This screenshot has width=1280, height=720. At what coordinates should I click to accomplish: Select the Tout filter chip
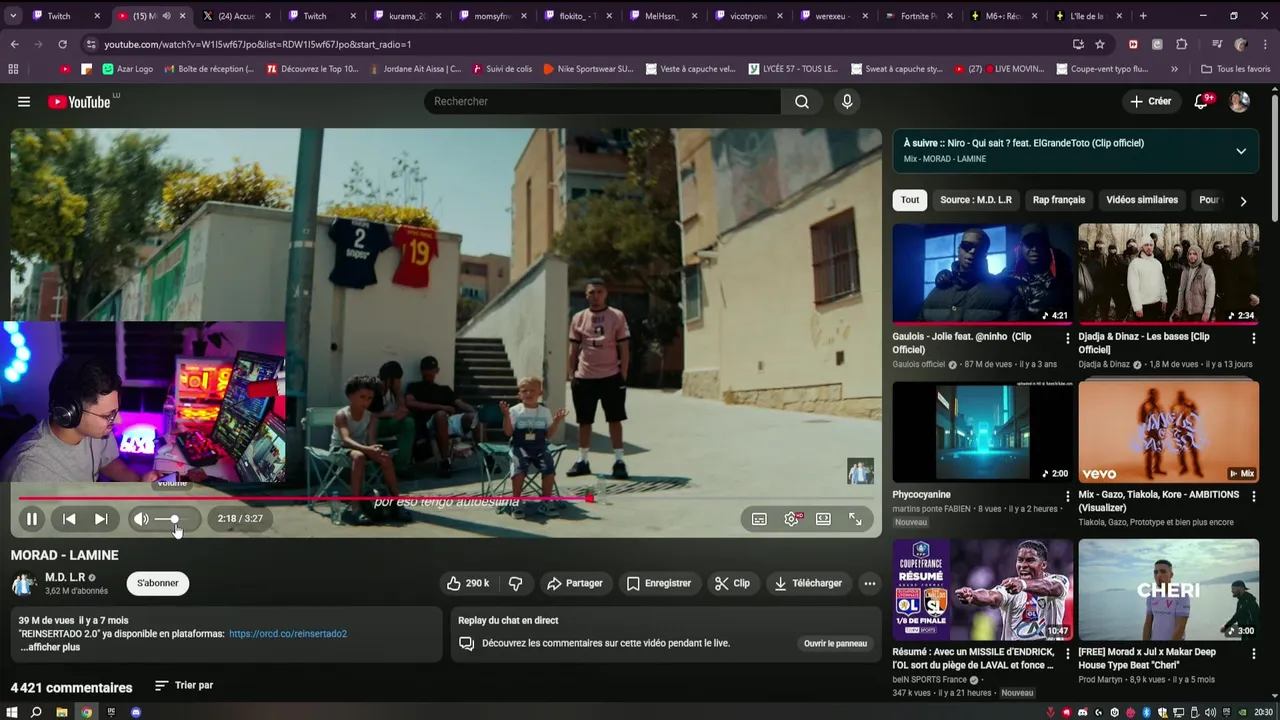[910, 200]
